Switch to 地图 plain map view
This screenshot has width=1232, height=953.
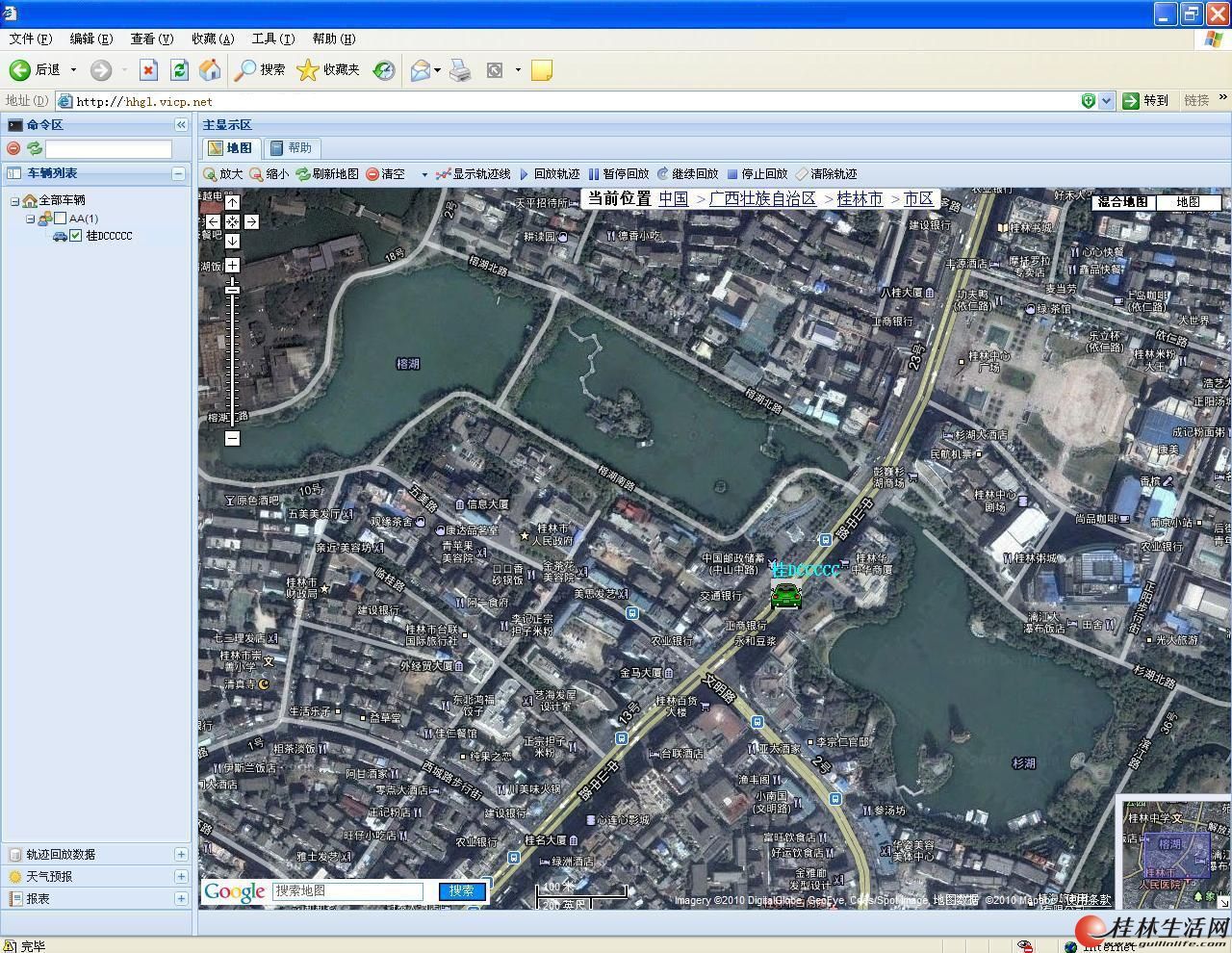pyautogui.click(x=1189, y=202)
